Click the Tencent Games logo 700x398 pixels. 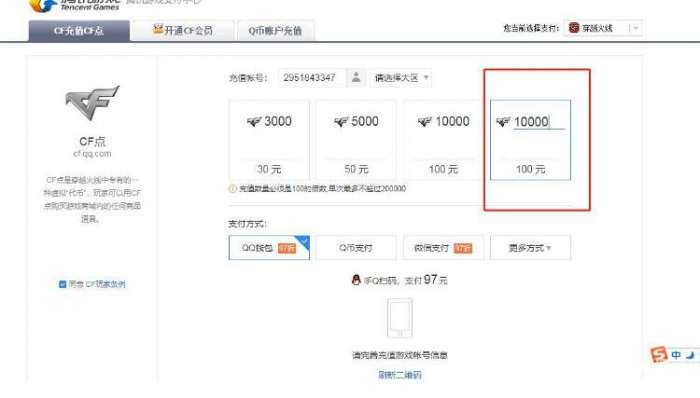pyautogui.click(x=74, y=5)
